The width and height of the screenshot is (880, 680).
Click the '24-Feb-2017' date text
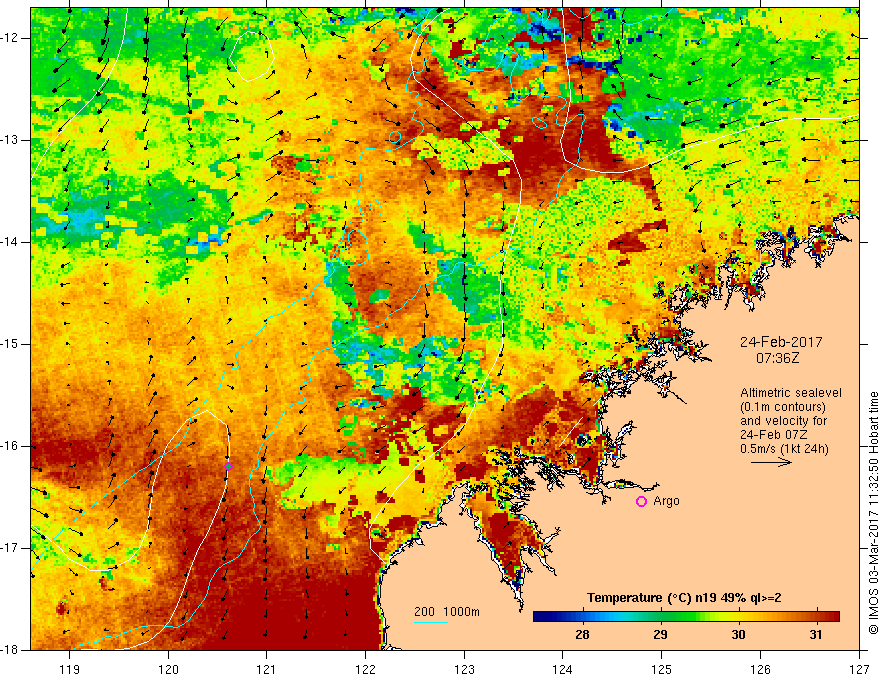(x=781, y=342)
